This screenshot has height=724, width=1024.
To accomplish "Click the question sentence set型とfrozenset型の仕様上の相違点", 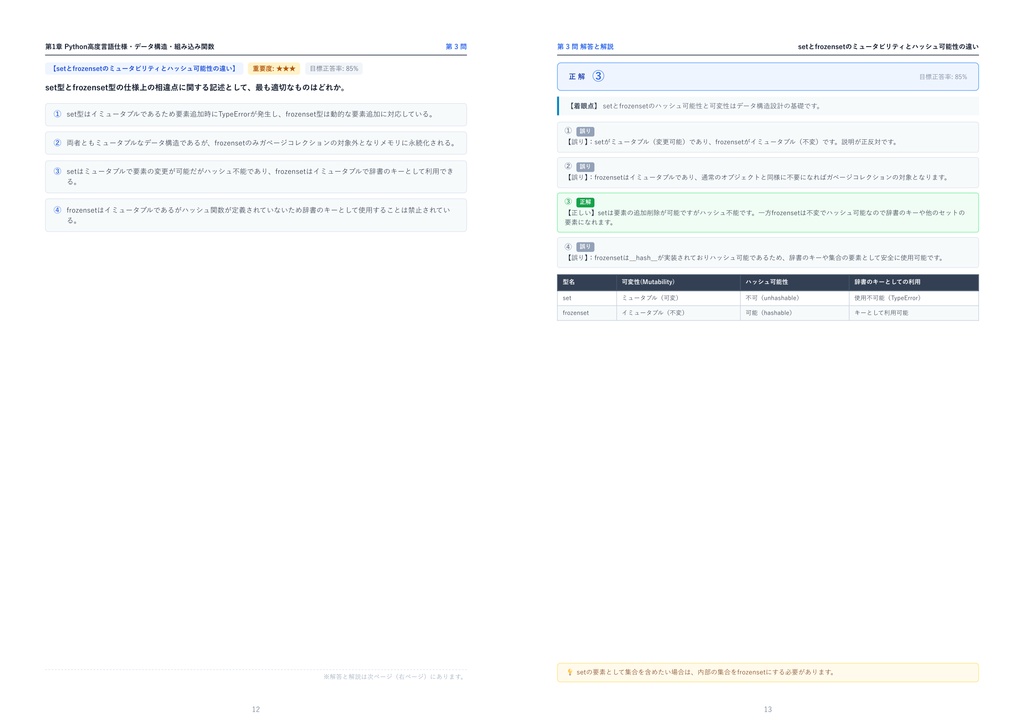I will coord(195,87).
